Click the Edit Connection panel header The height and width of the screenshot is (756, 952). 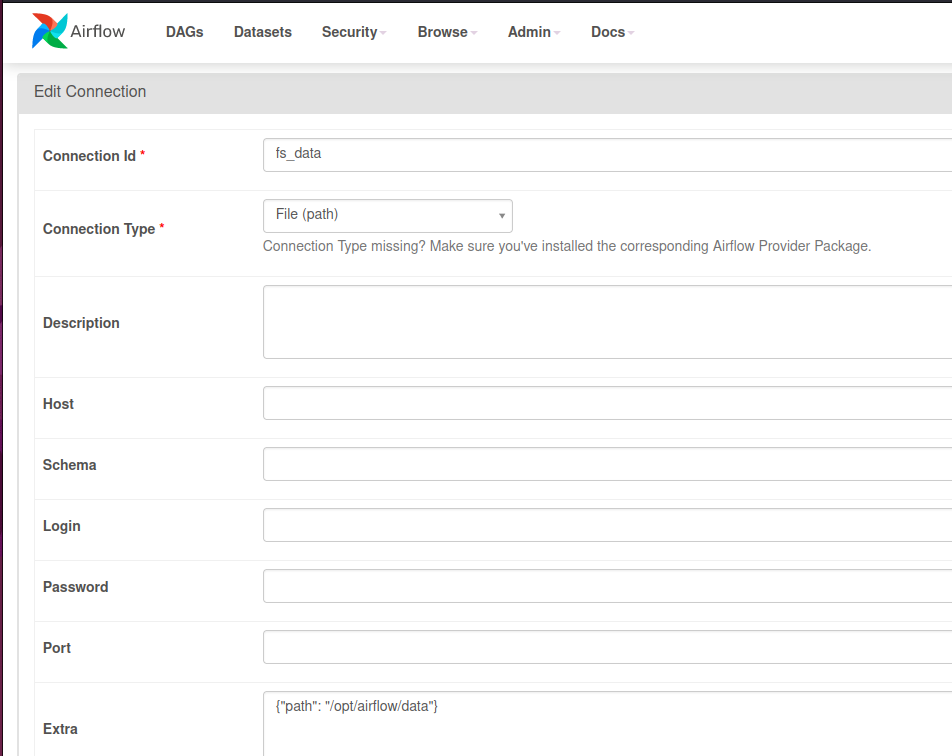484,93
